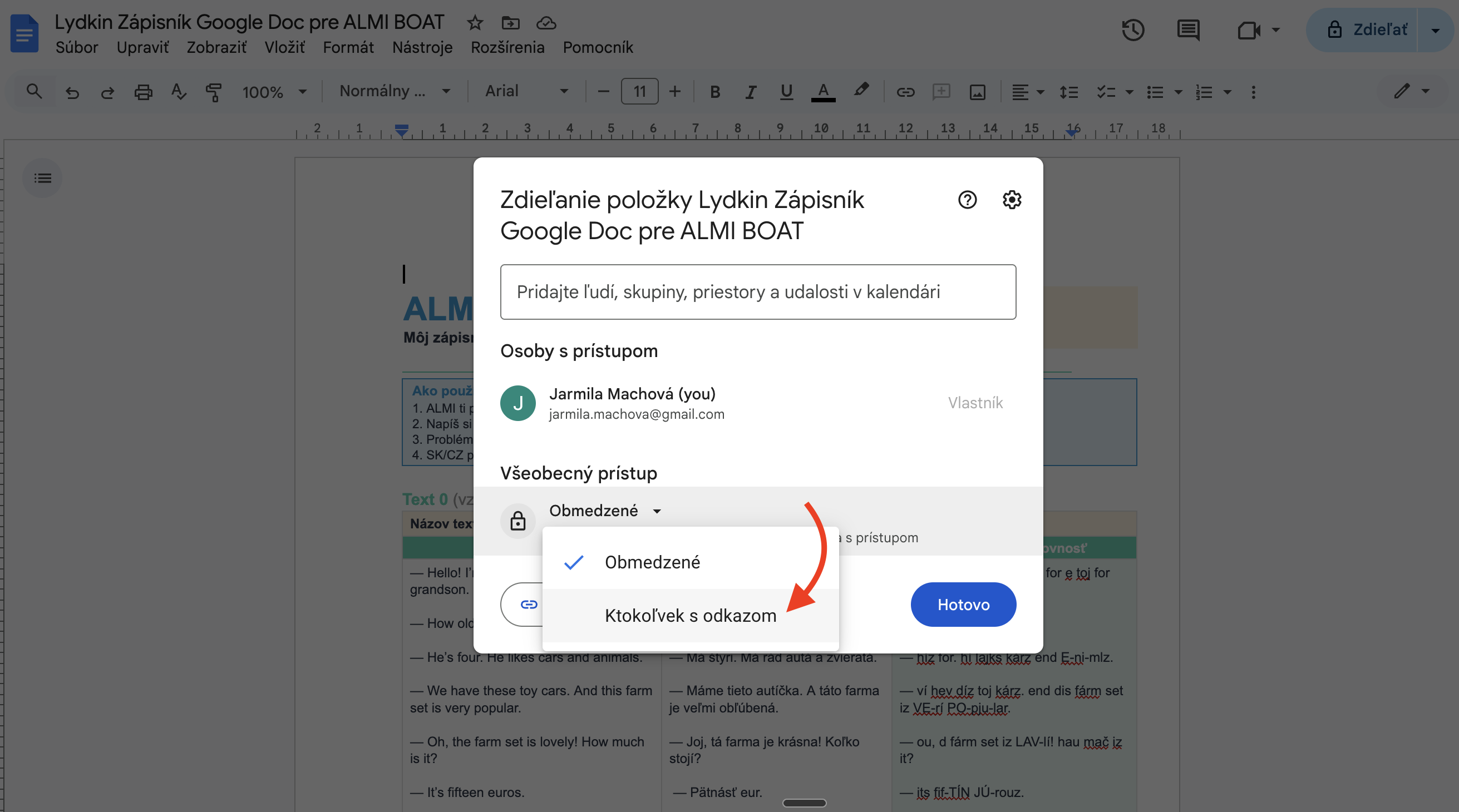Open the zoom level dropdown
Image resolution: width=1459 pixels, height=812 pixels.
pos(274,91)
